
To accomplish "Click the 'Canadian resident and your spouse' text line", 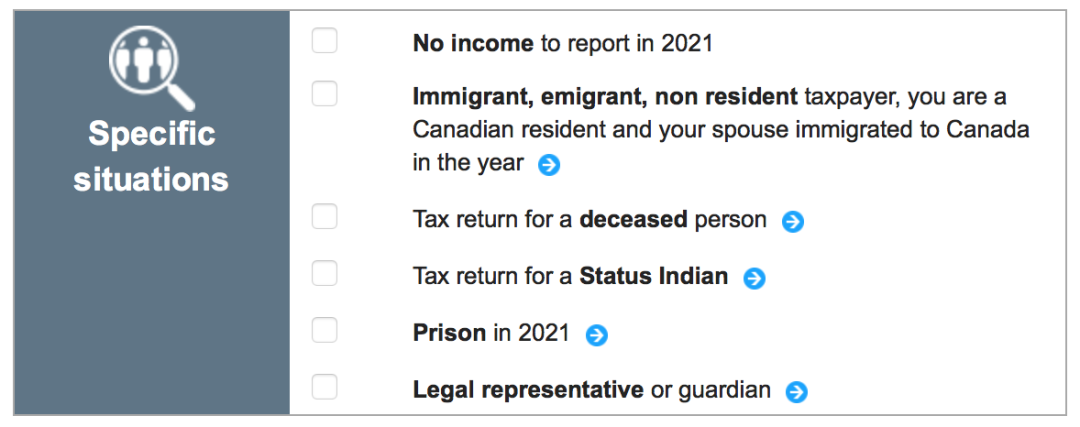I will click(720, 130).
